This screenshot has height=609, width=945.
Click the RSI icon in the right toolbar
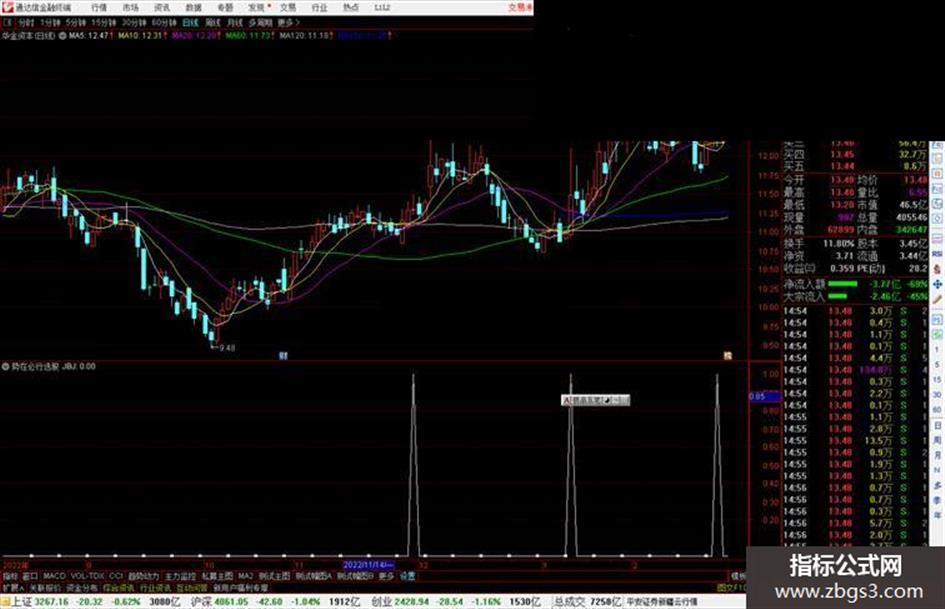coord(937,253)
